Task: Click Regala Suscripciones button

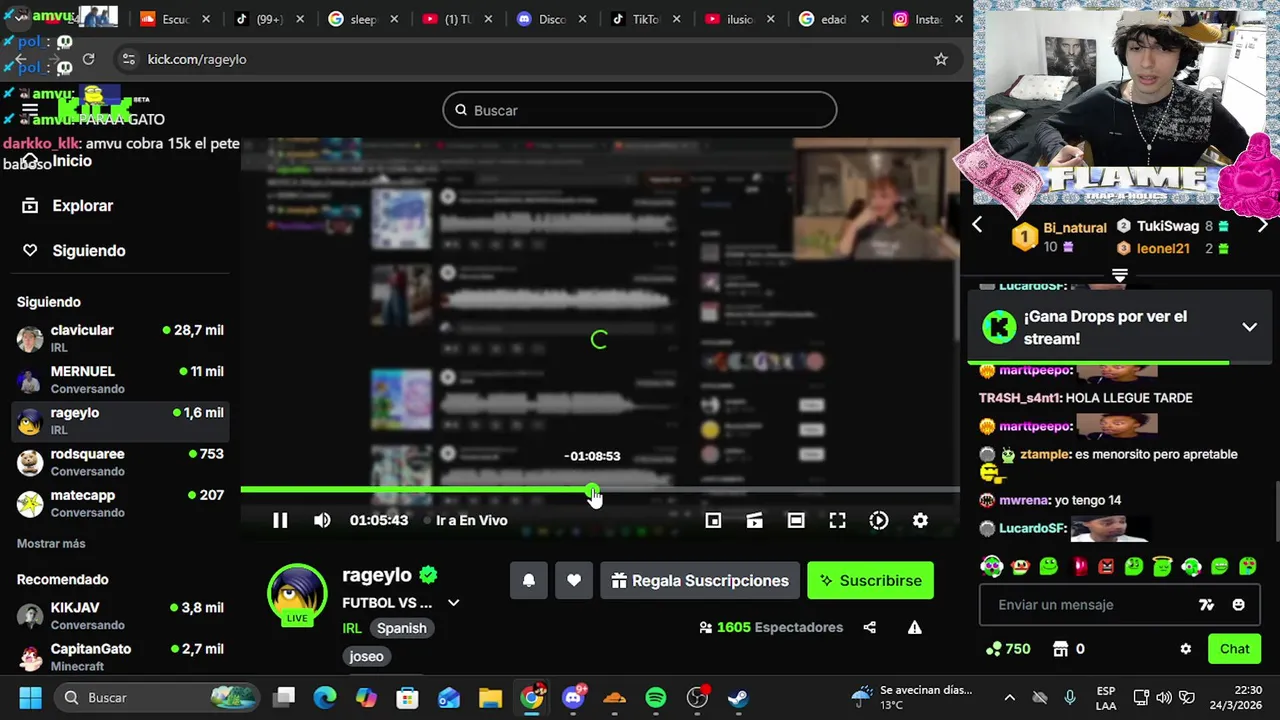Action: [699, 580]
